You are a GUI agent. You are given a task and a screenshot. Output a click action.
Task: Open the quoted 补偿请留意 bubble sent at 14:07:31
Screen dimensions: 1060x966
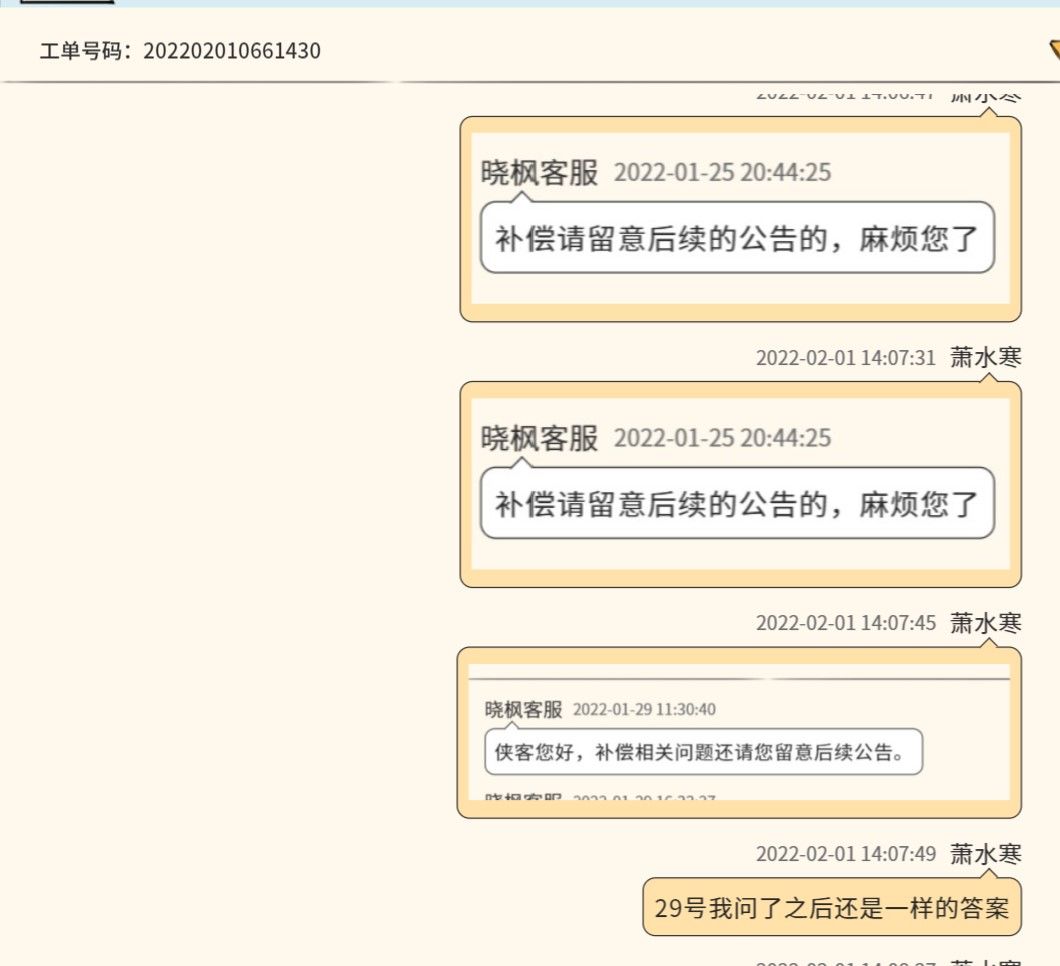click(737, 504)
